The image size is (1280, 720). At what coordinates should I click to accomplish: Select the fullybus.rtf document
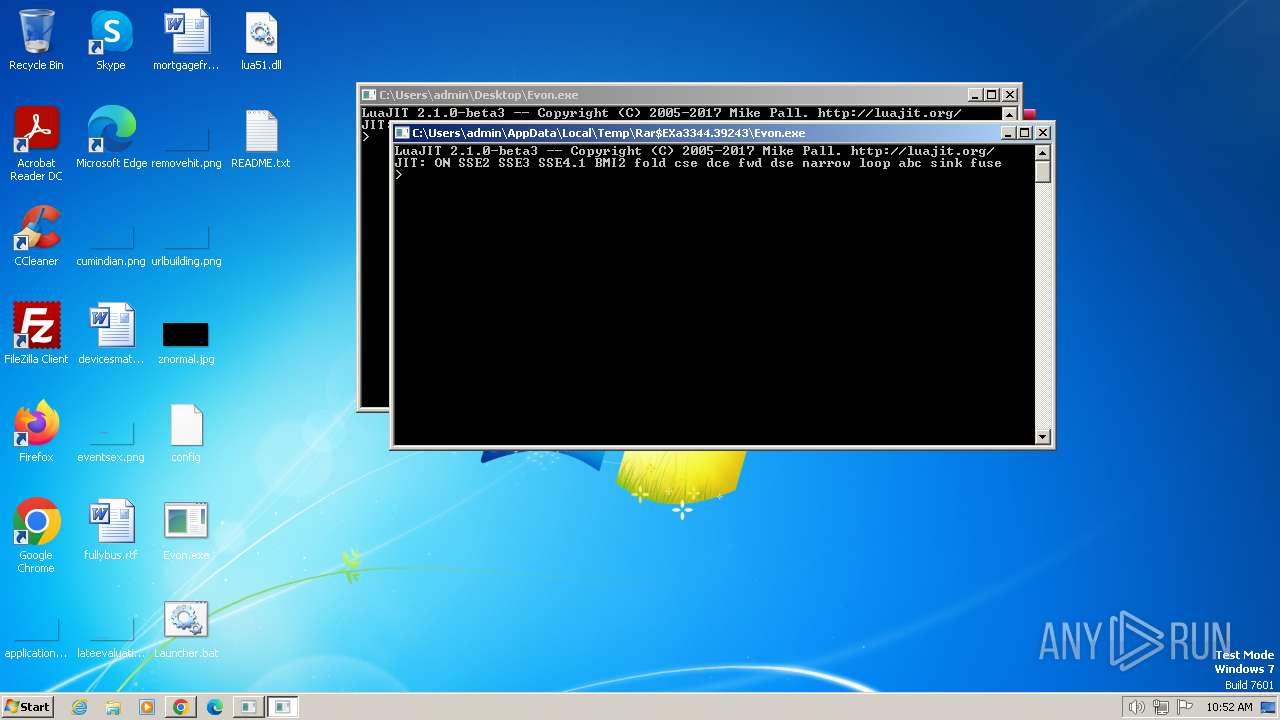click(111, 530)
